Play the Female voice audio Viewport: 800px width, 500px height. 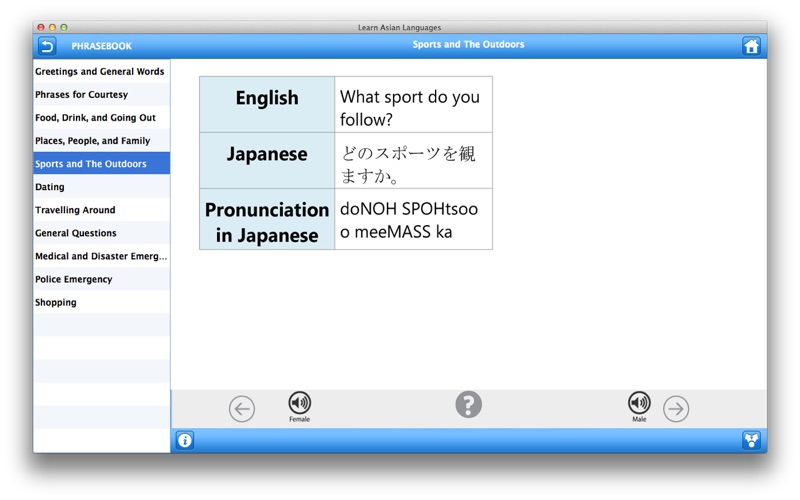click(299, 407)
